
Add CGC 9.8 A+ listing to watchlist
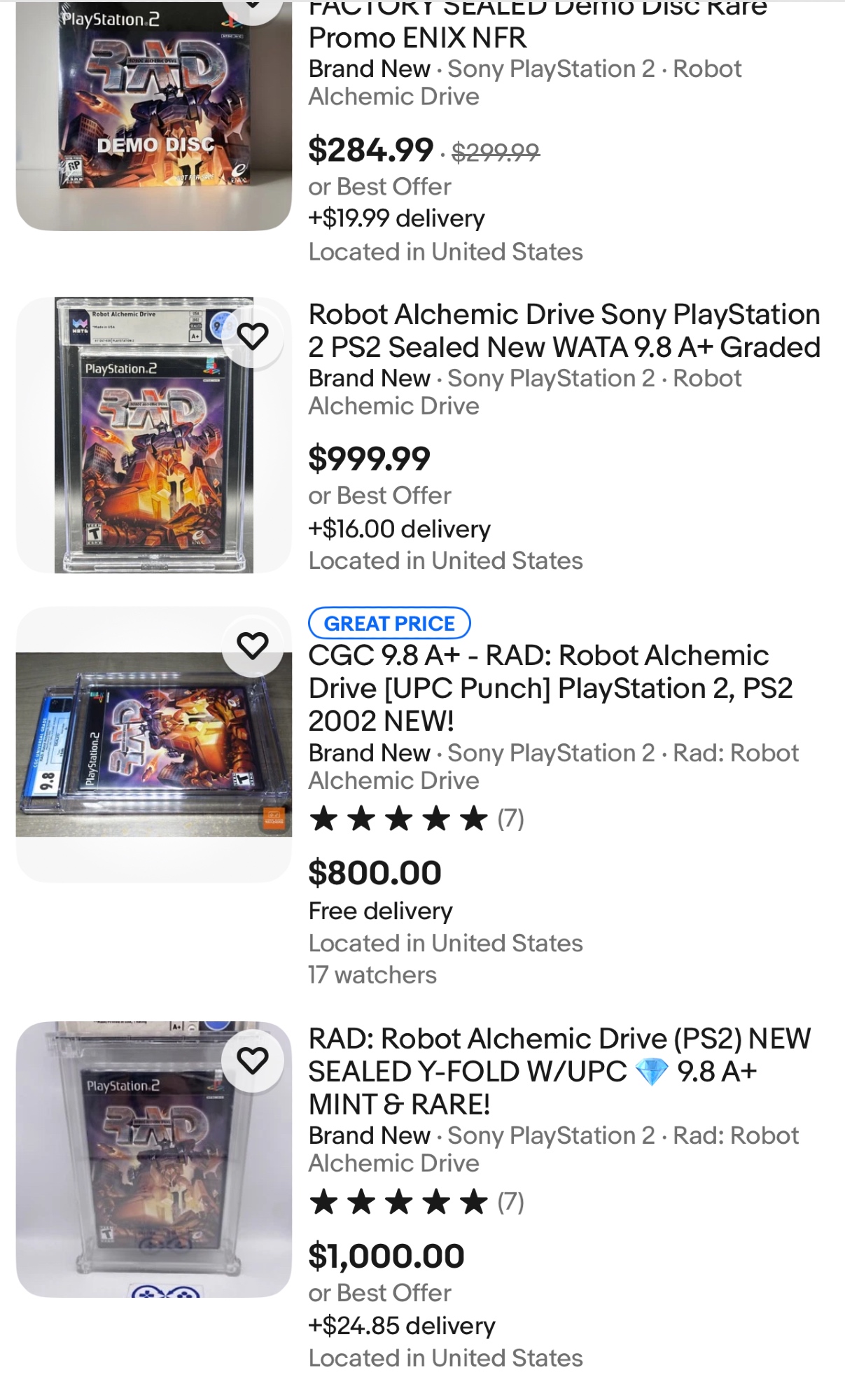[x=253, y=645]
